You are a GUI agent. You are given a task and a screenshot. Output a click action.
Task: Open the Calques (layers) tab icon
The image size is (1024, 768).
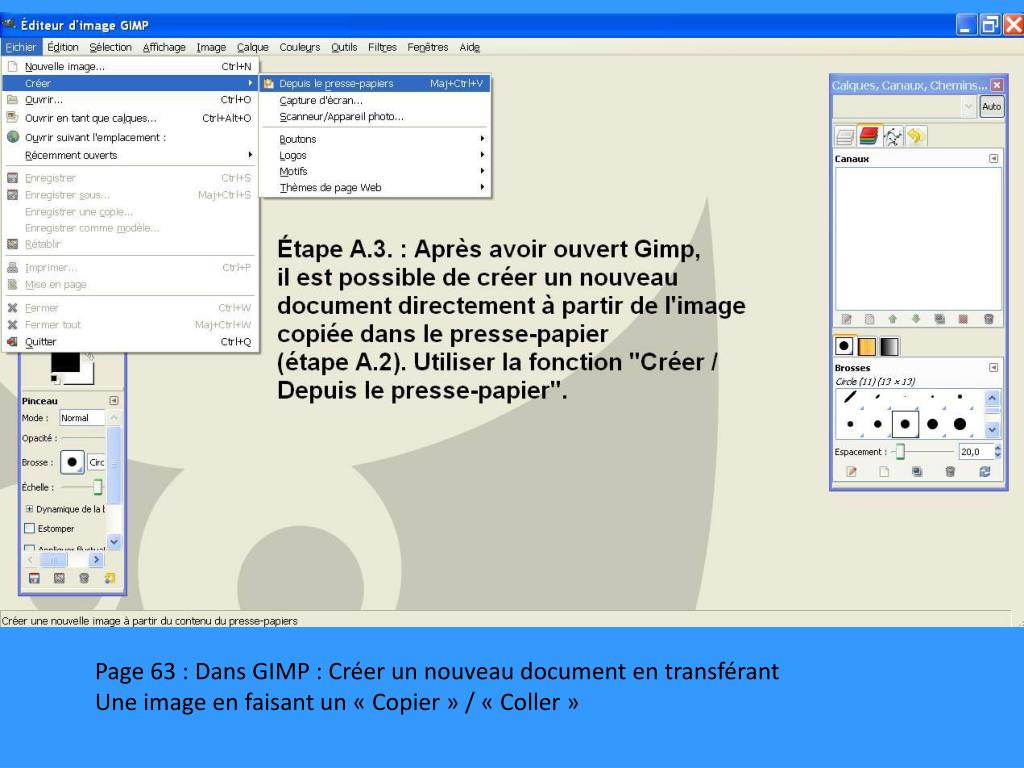coord(845,136)
